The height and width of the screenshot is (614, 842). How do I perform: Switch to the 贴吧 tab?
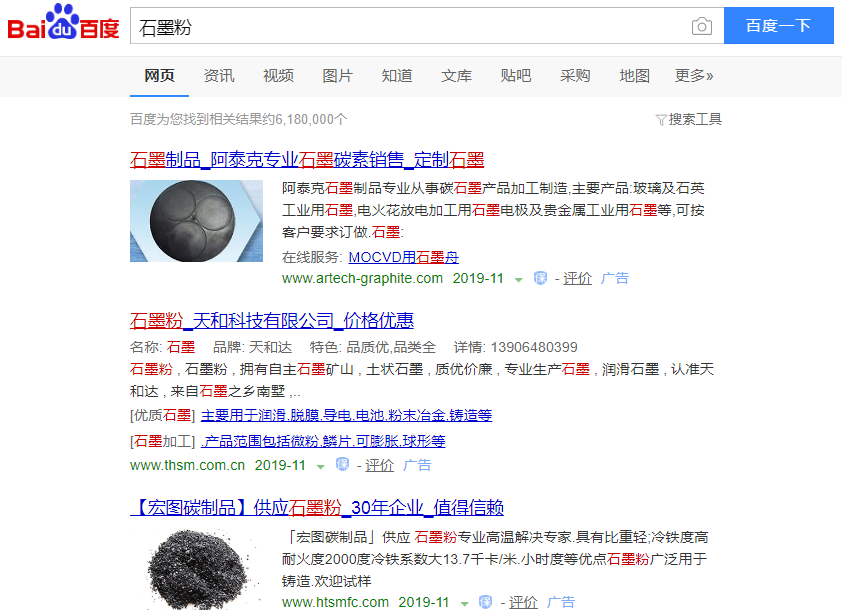tap(516, 76)
